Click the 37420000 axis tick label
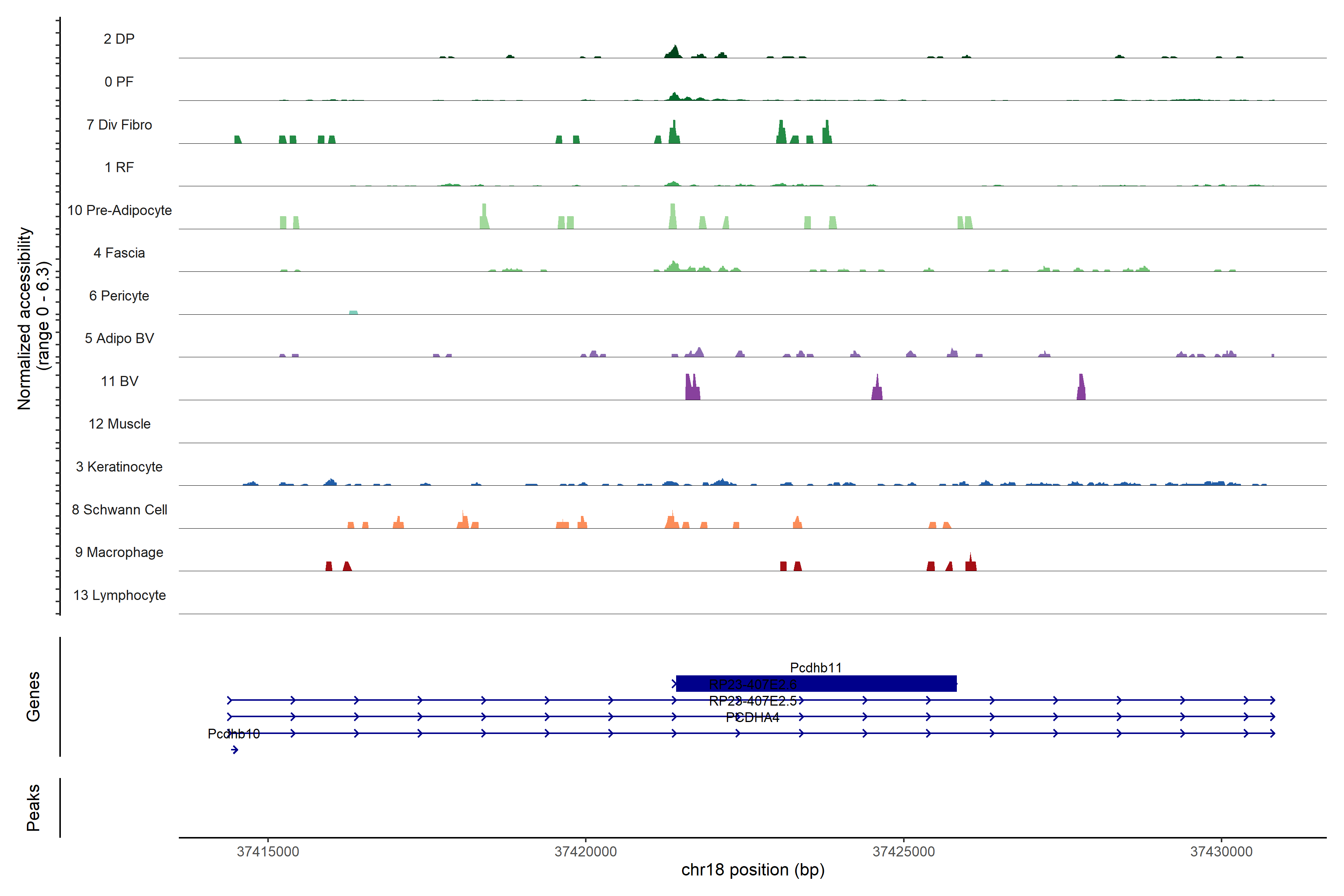This screenshot has width=1344, height=896. (x=586, y=852)
